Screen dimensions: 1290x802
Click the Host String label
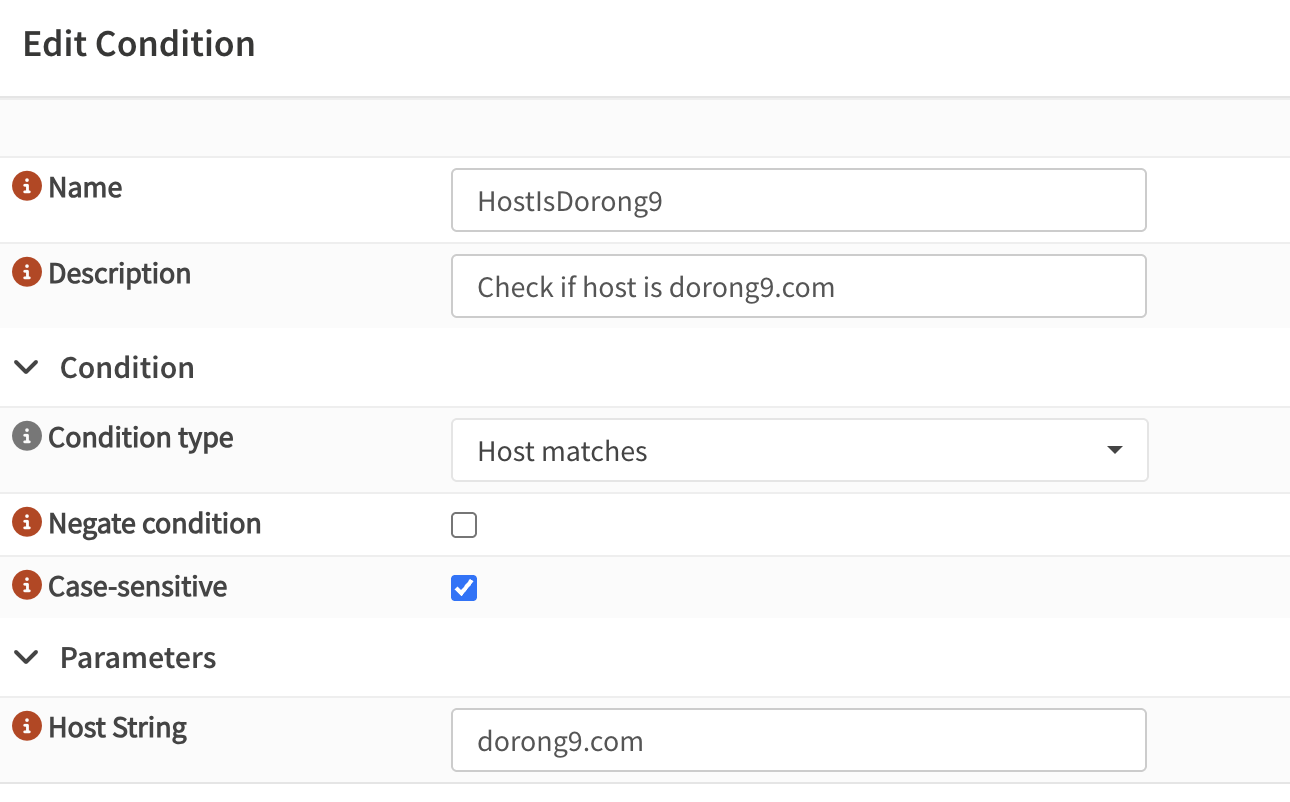point(118,727)
